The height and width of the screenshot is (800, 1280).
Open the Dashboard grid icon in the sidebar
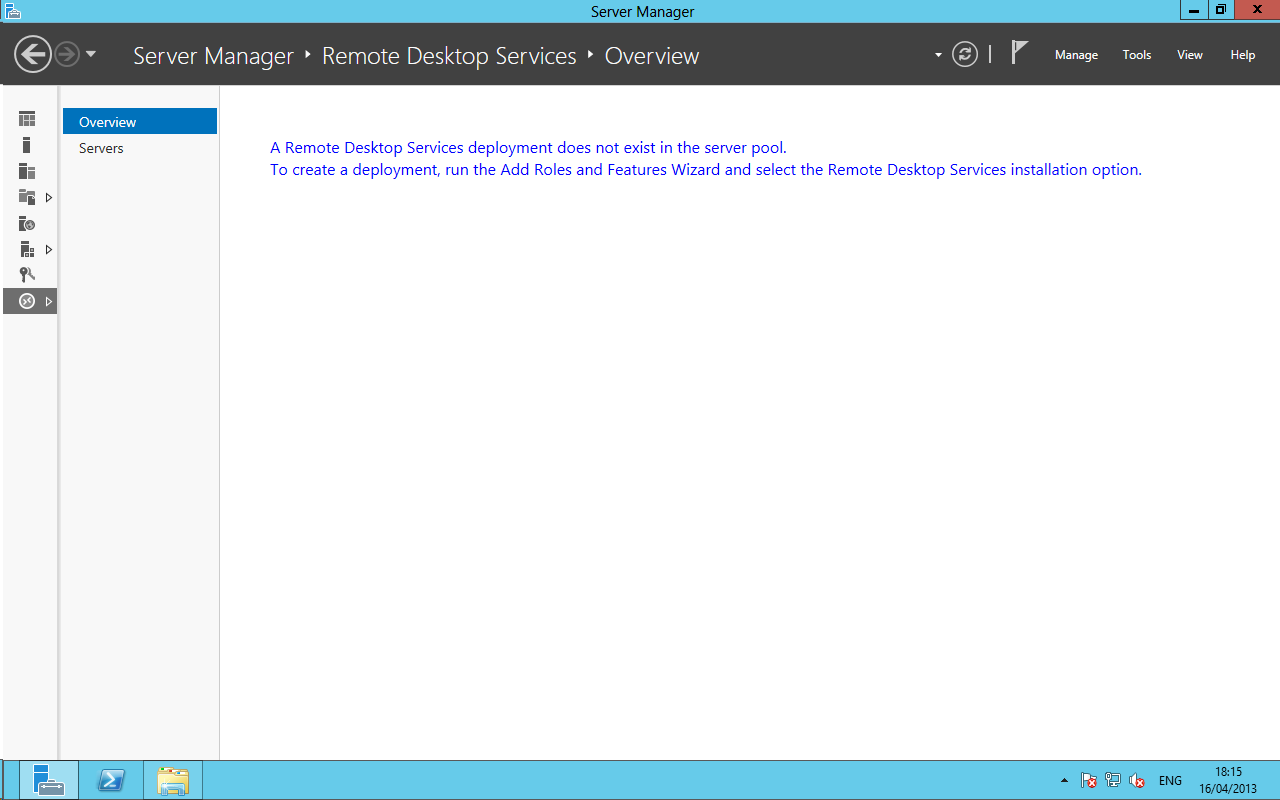27,119
